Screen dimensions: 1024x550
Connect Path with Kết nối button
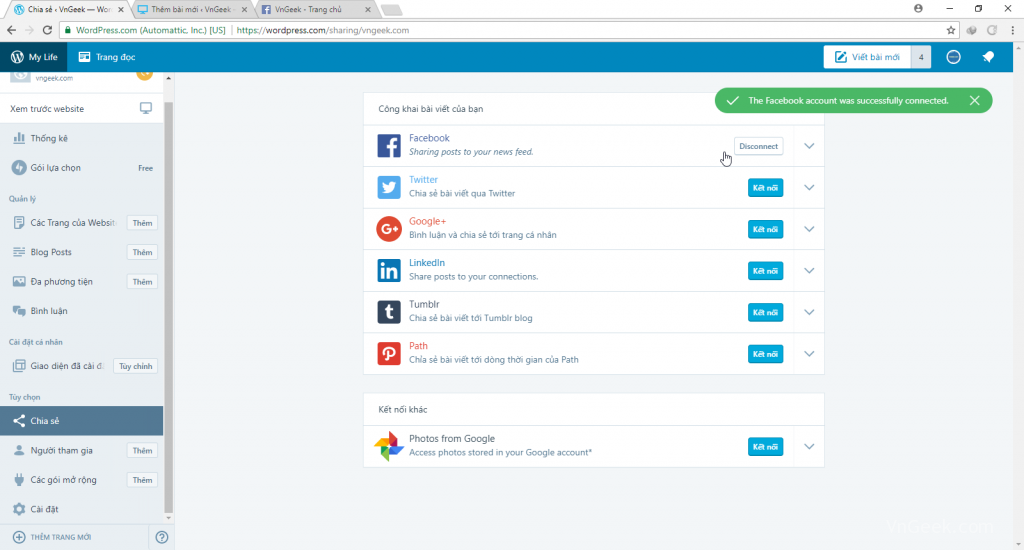765,353
